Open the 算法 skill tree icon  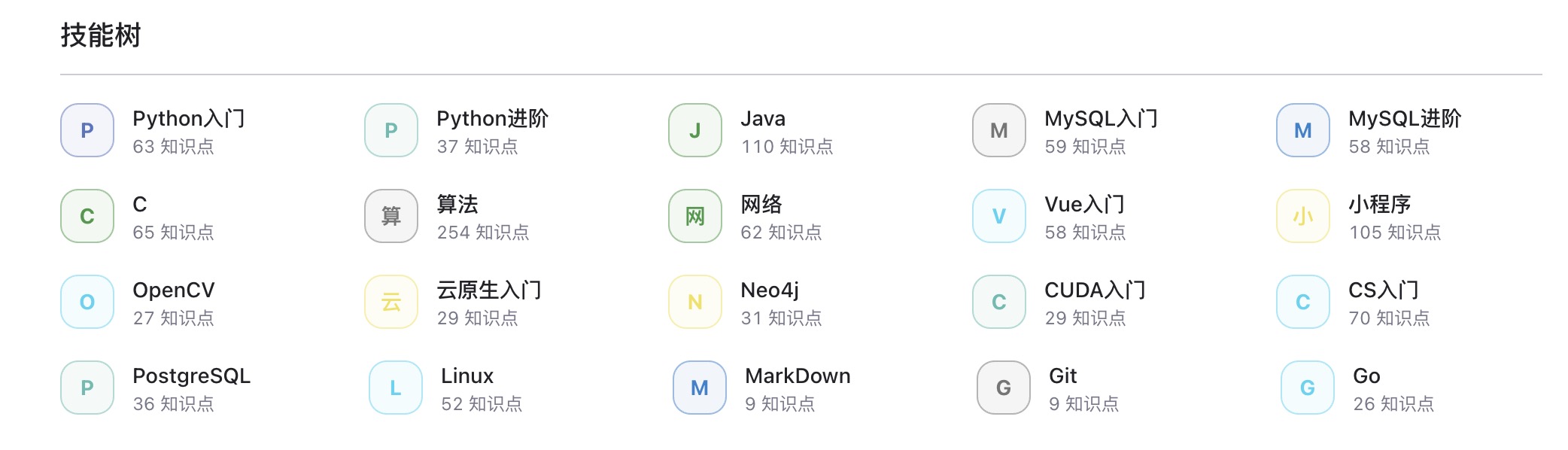(x=391, y=216)
